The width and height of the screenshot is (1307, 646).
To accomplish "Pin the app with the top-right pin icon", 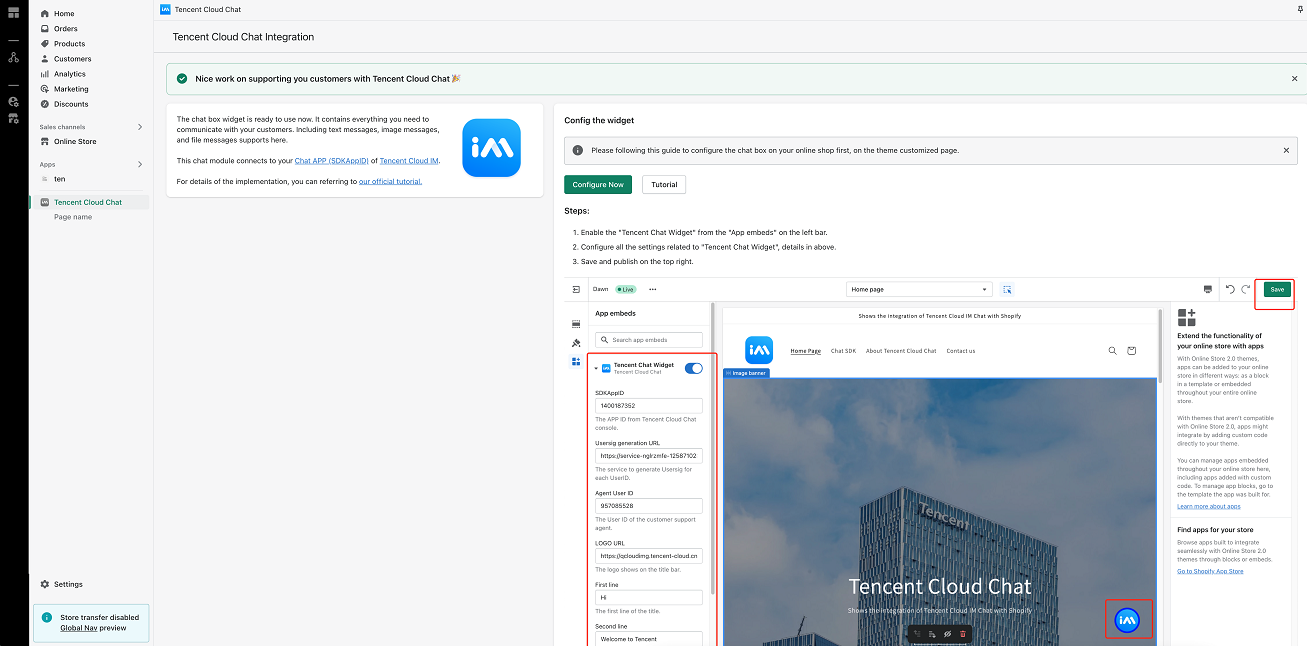I will click(1299, 9).
